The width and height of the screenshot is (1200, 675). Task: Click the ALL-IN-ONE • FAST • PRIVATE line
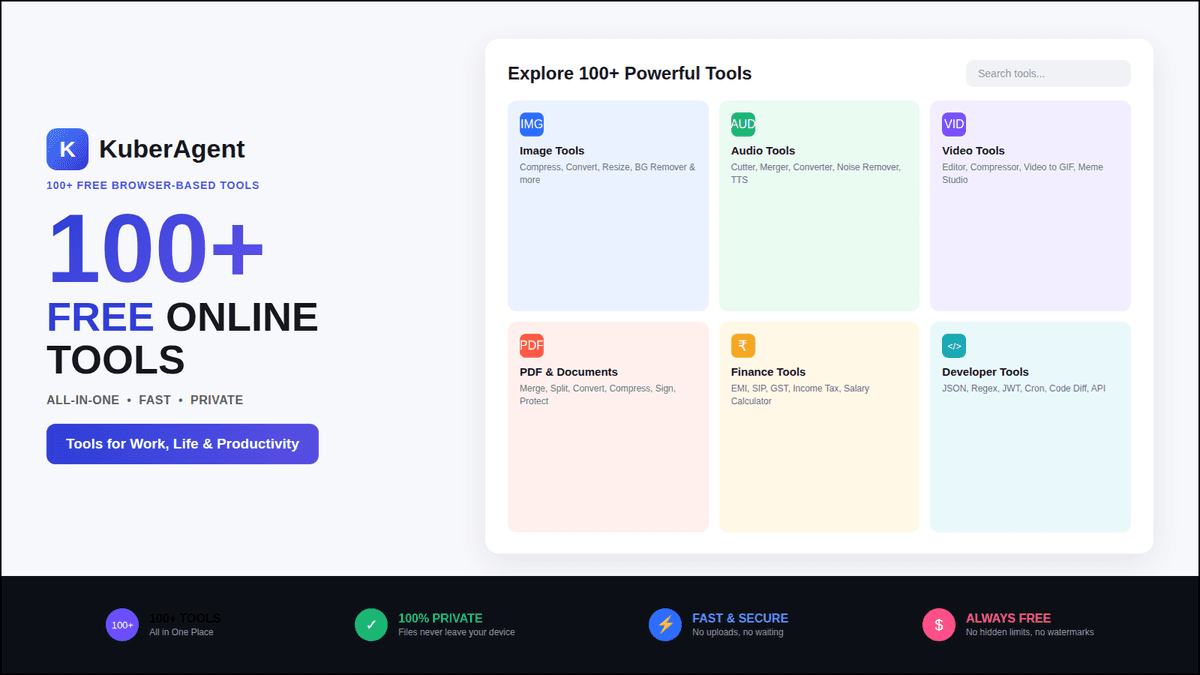click(145, 400)
